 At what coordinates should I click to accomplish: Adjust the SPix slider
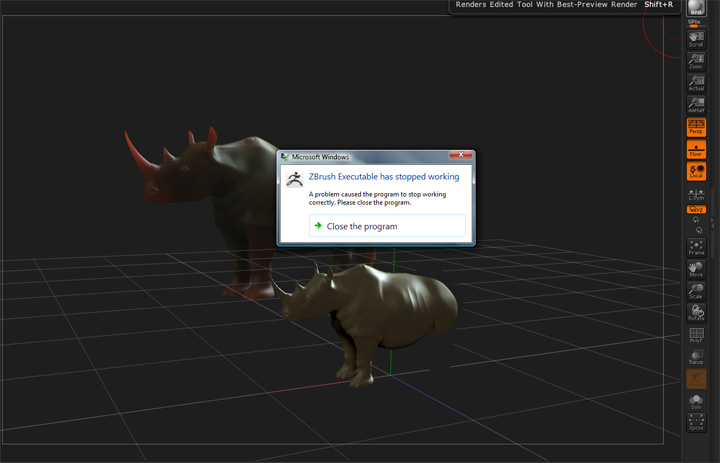[x=694, y=23]
